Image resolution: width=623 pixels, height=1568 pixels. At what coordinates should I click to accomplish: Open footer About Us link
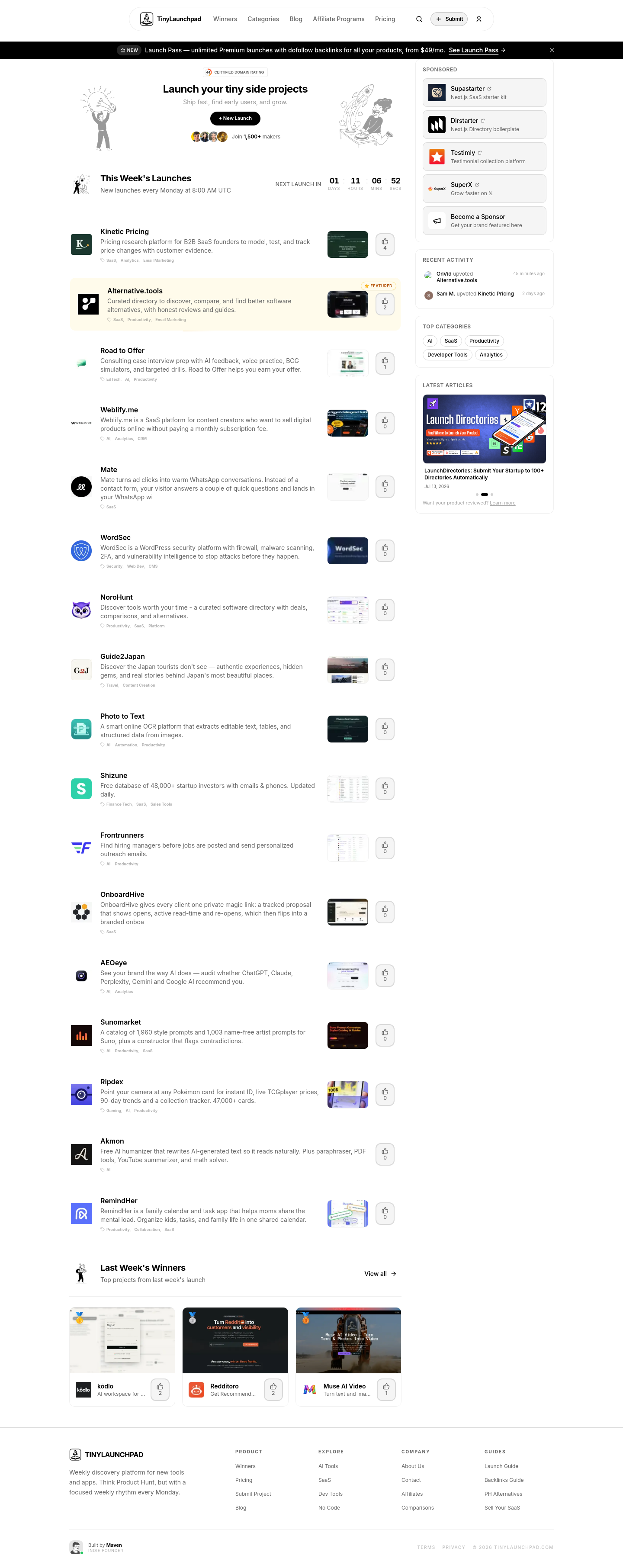[412, 1466]
